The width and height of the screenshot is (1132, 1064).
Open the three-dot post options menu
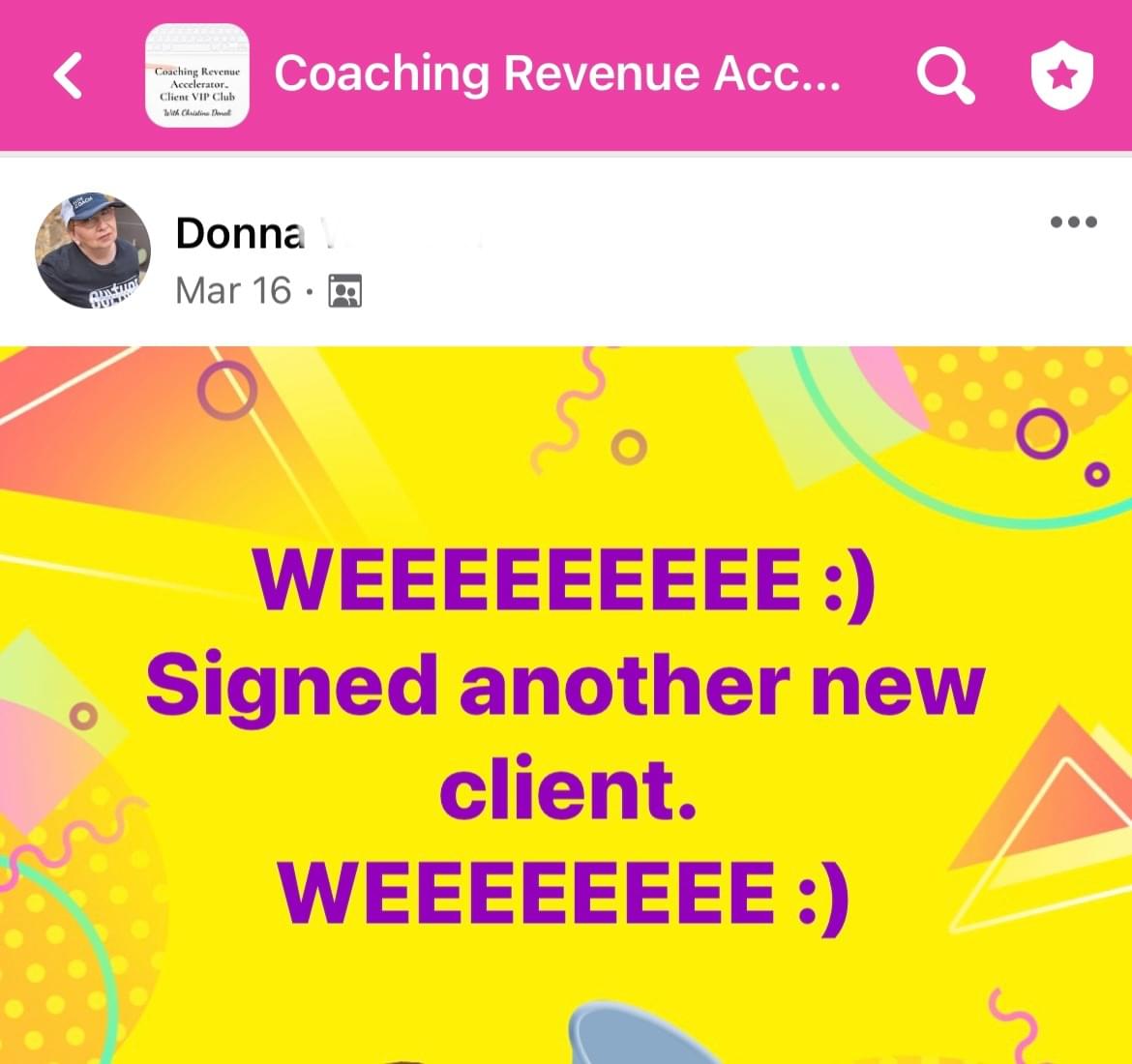point(1074,222)
